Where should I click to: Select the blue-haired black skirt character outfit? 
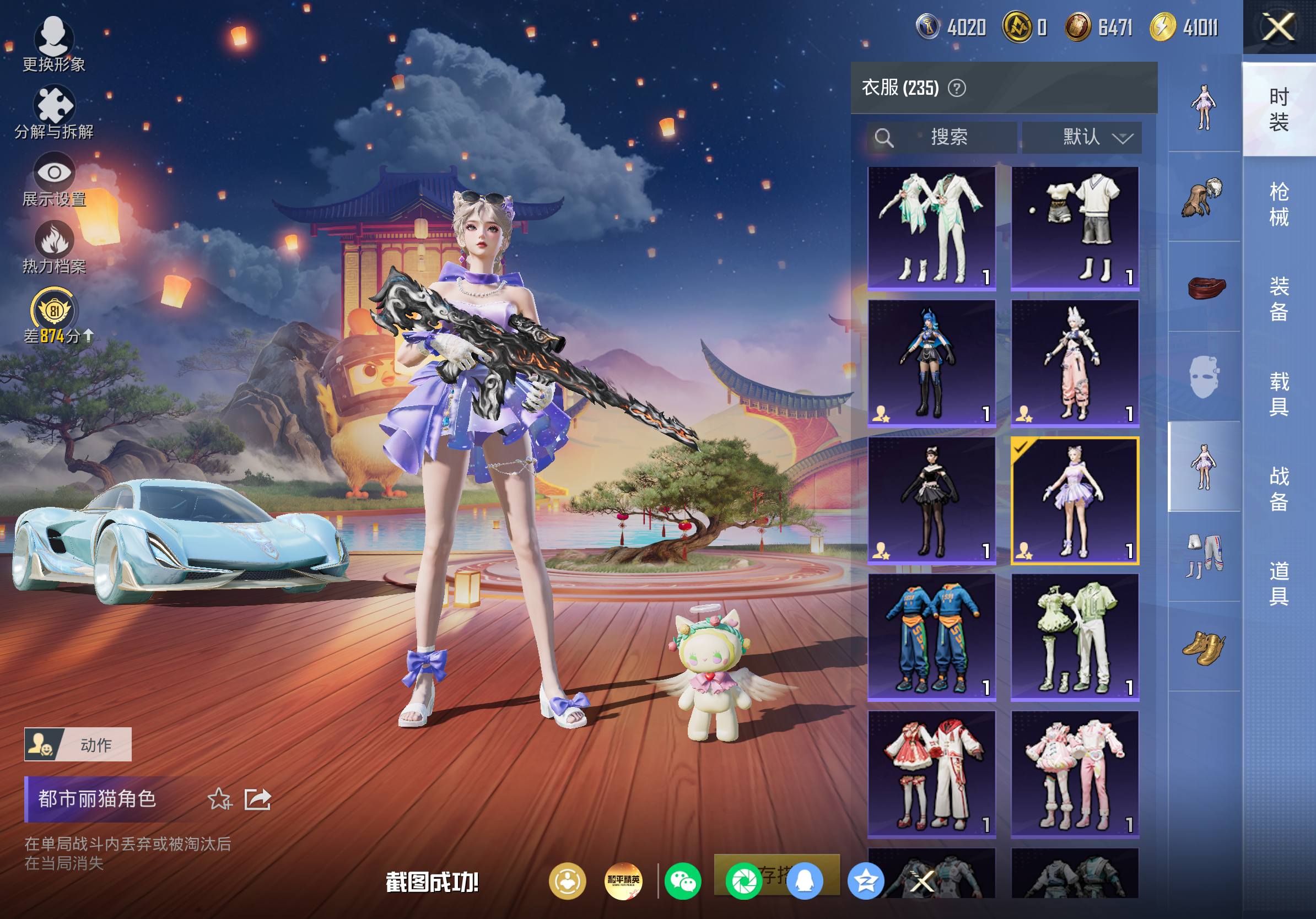[932, 363]
